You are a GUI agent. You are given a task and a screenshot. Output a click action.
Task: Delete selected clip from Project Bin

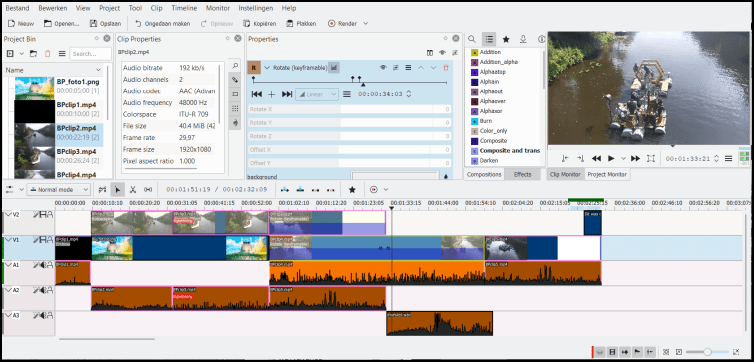[x=47, y=53]
